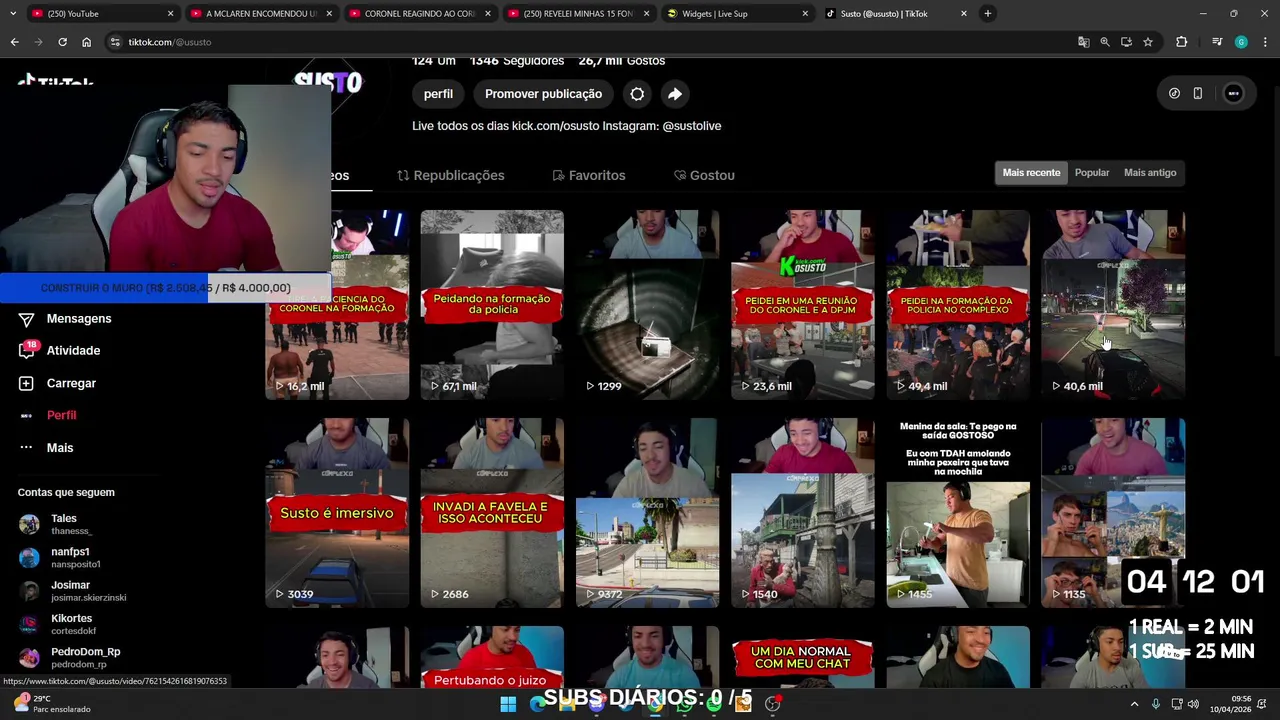Open the Chrome three-dot menu
Image resolution: width=1280 pixels, height=720 pixels.
(1265, 42)
